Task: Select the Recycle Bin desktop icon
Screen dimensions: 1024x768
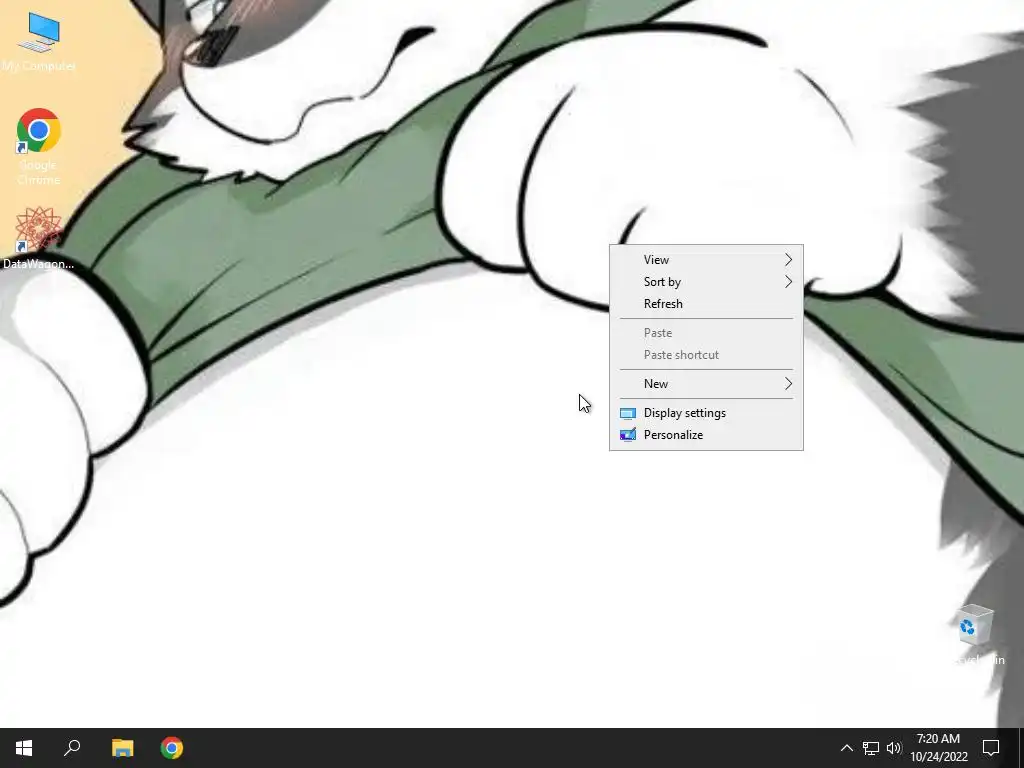Action: click(x=976, y=635)
